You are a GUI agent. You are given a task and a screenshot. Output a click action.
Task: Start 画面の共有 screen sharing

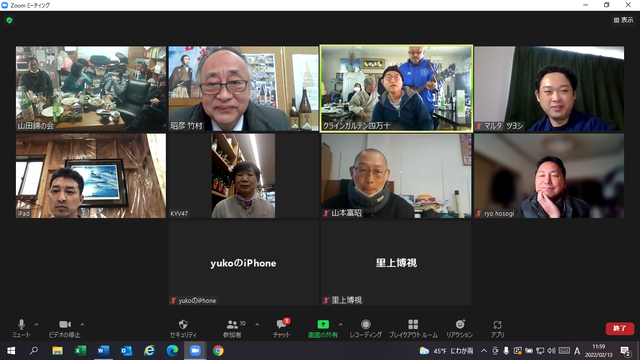coord(322,328)
